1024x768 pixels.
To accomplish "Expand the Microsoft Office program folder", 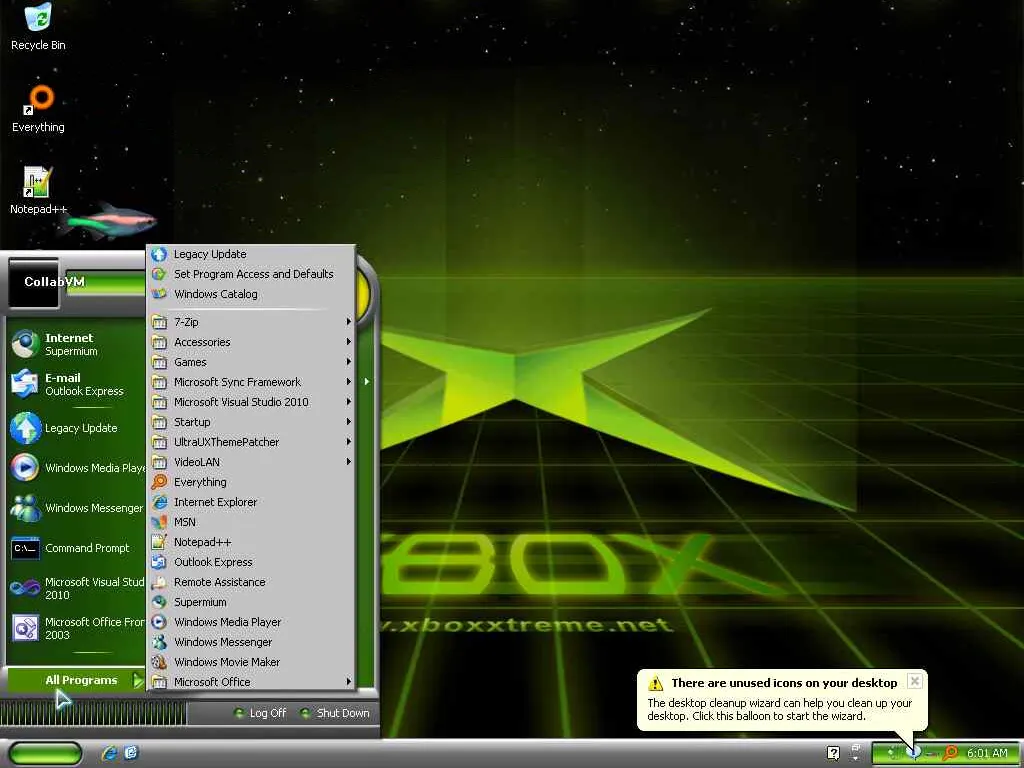I will pyautogui.click(x=253, y=682).
